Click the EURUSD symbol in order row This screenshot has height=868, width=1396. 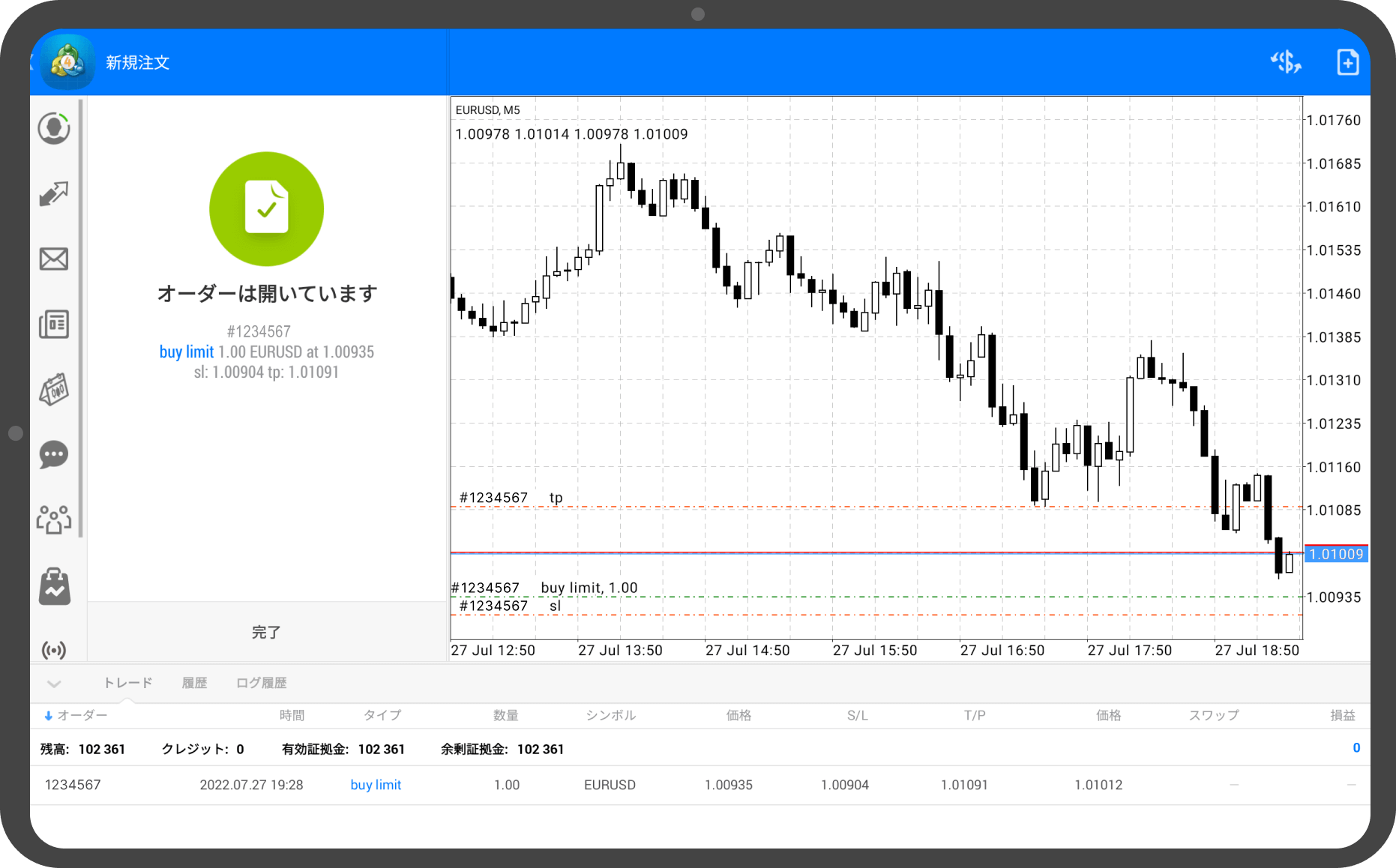coord(610,785)
